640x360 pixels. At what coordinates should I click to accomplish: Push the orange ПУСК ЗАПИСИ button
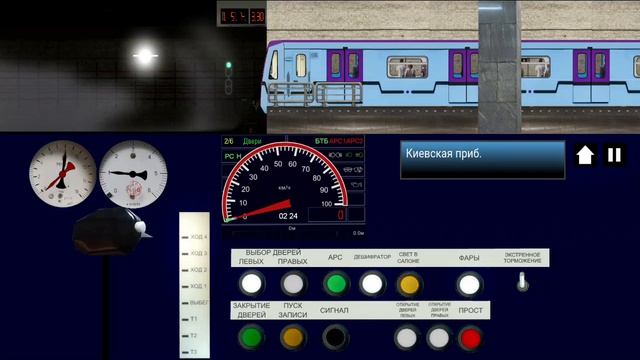tap(293, 337)
